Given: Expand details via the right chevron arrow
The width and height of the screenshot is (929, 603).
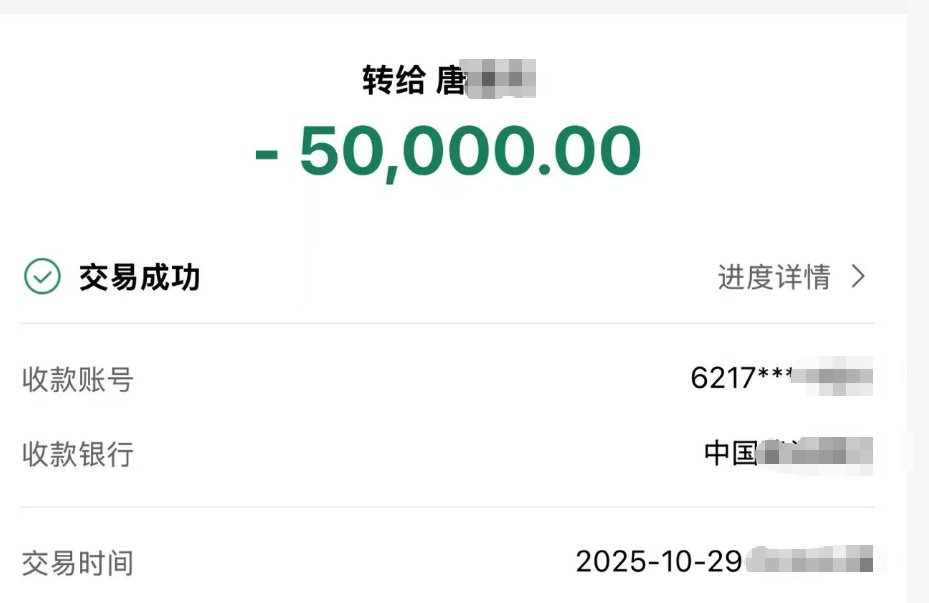Looking at the screenshot, I should (x=857, y=277).
